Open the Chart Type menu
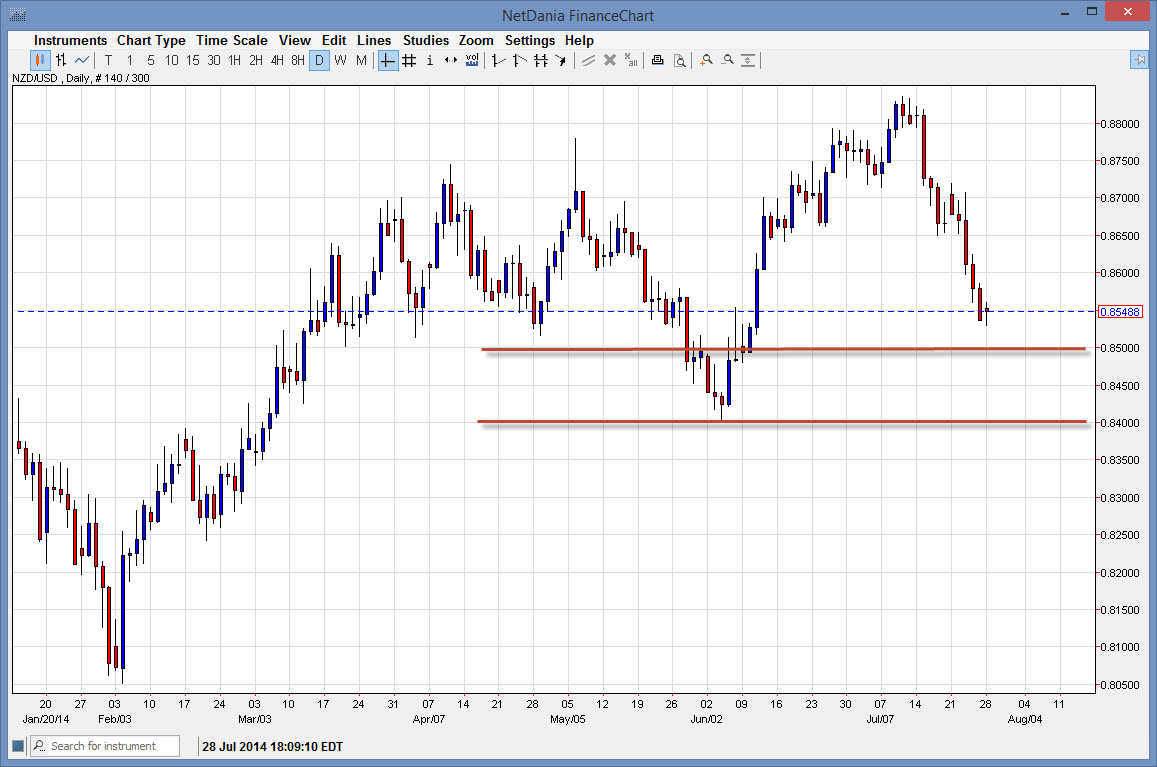This screenshot has width=1157, height=767. [151, 40]
